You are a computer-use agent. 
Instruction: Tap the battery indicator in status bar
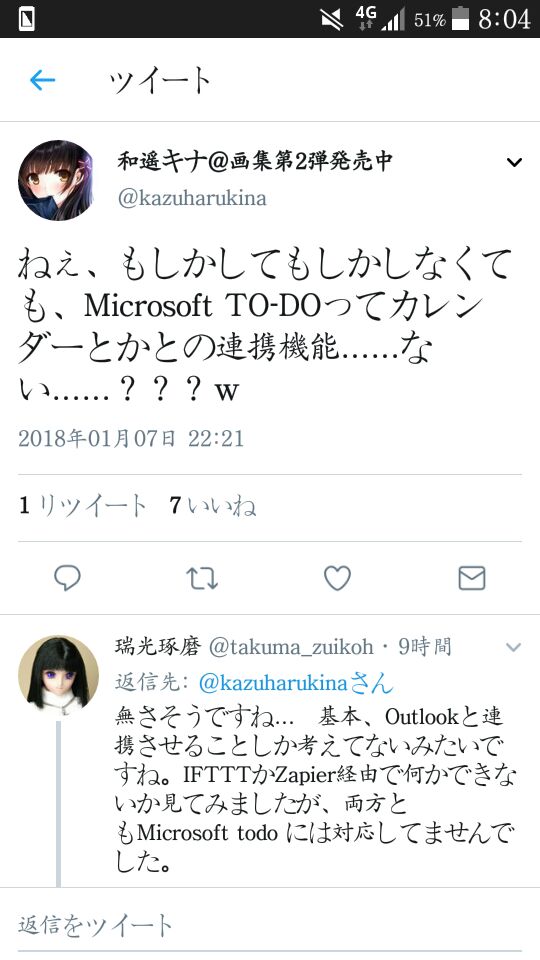point(460,19)
